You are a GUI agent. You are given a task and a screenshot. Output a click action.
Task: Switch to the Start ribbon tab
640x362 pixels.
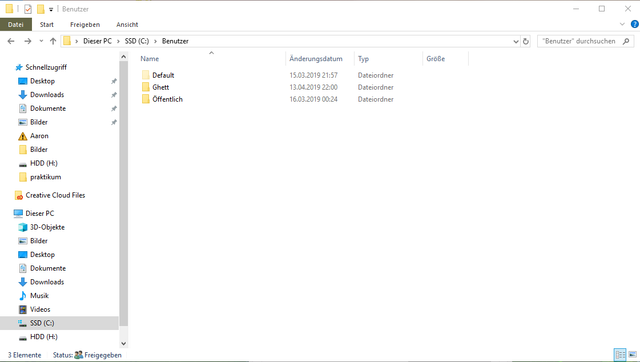pos(47,24)
